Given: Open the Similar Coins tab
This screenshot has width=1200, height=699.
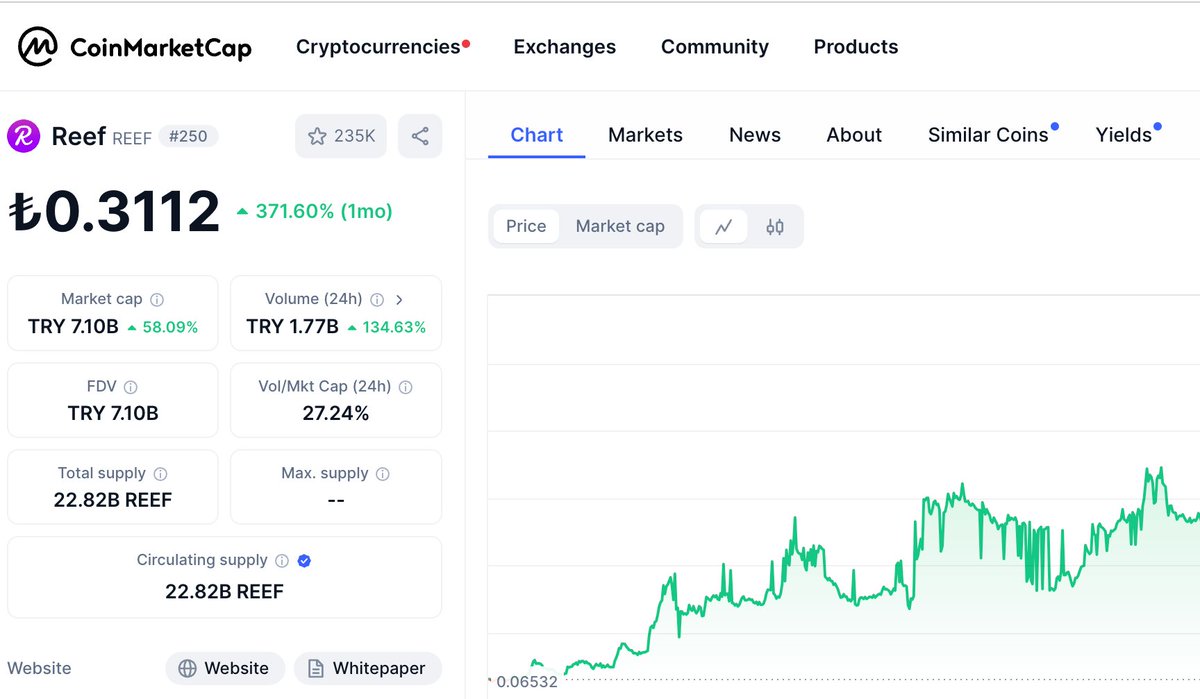Looking at the screenshot, I should coord(988,134).
